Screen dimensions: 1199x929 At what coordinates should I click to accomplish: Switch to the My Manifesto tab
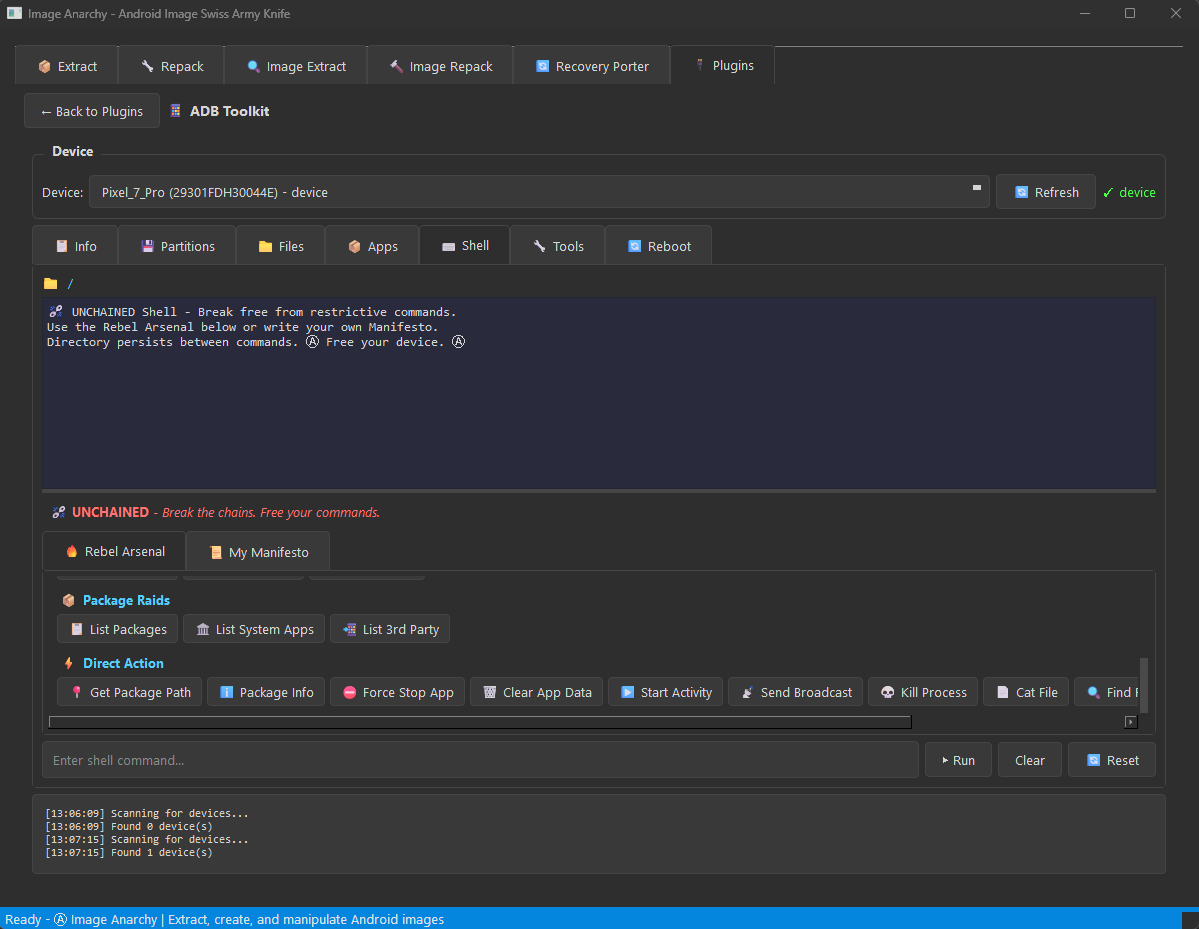click(257, 551)
